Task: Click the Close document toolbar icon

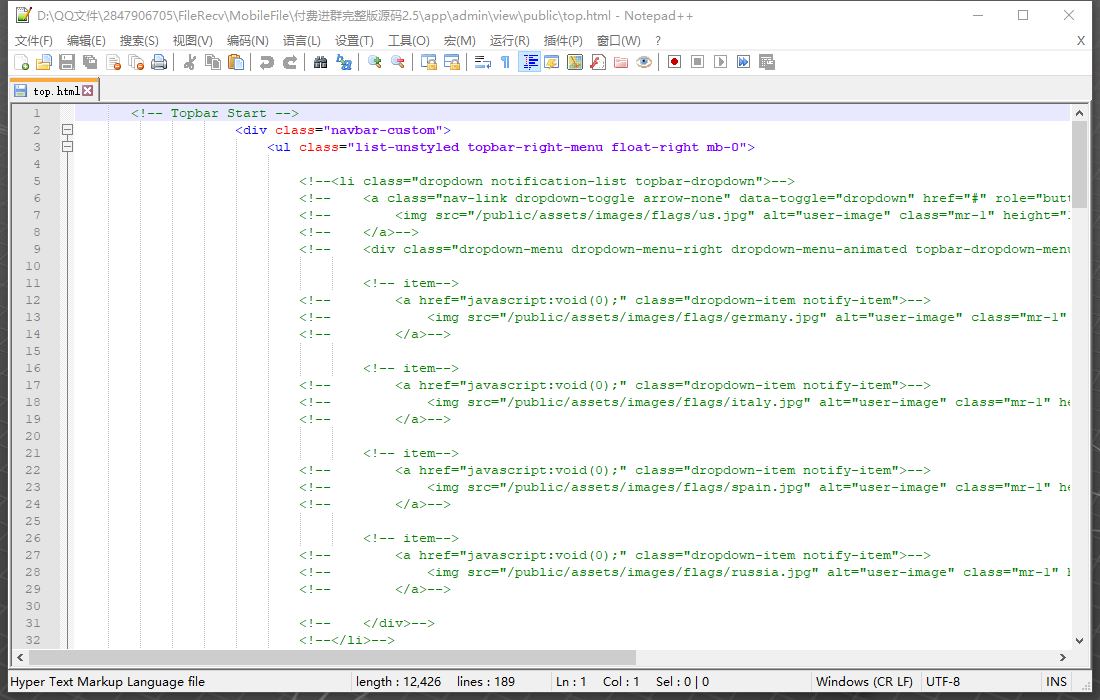Action: pyautogui.click(x=113, y=62)
